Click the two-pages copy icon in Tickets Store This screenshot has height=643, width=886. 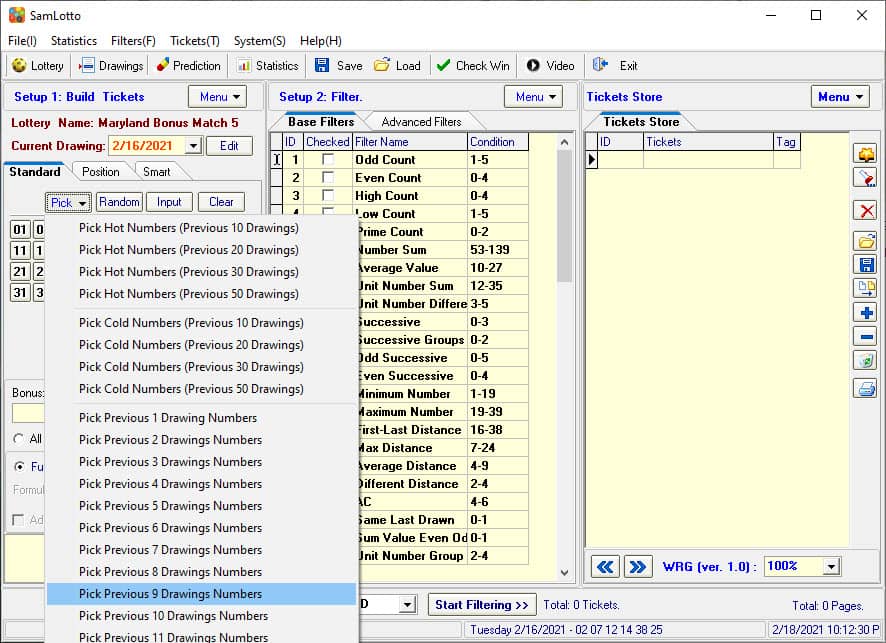point(866,288)
